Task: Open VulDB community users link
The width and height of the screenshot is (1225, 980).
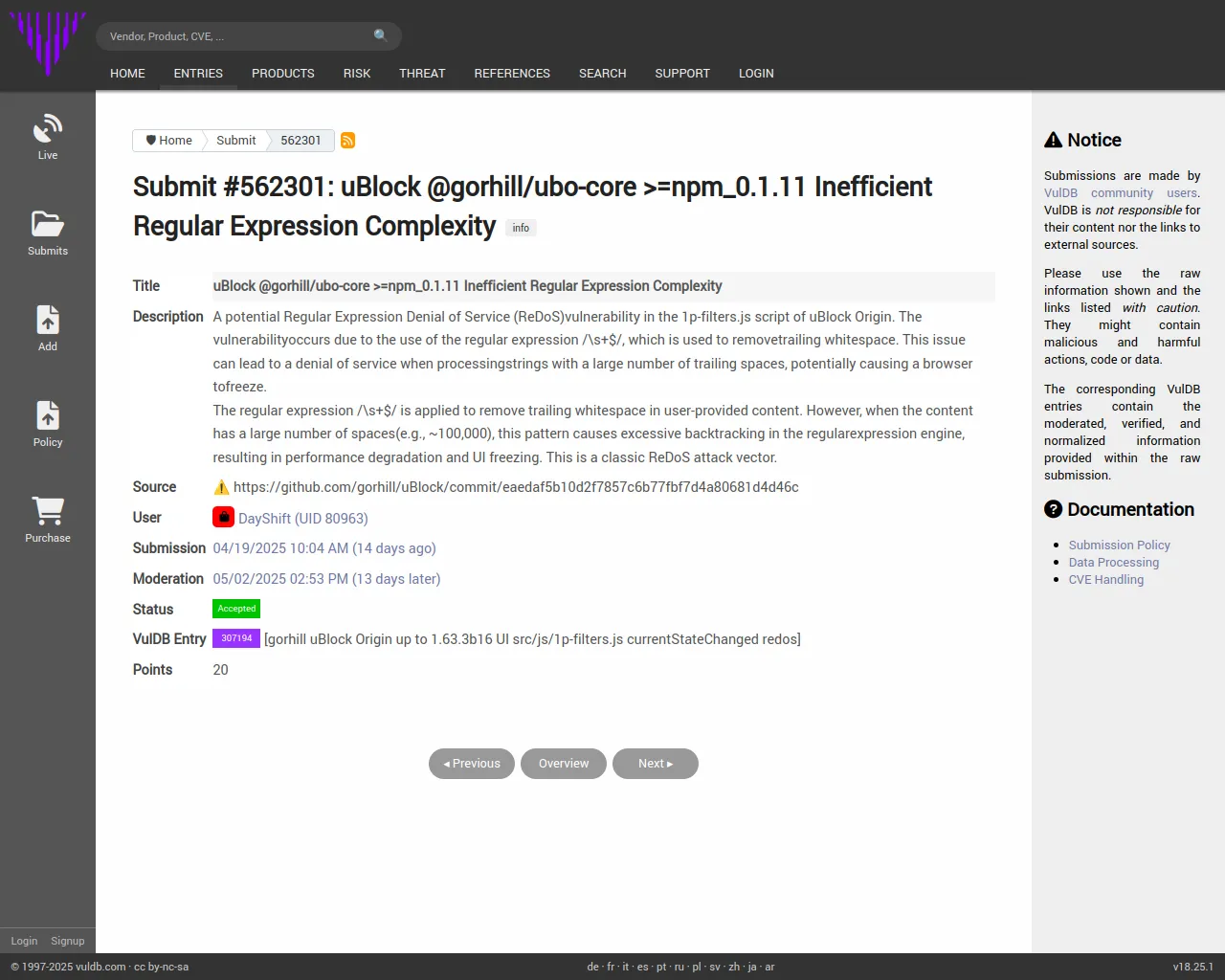Action: click(1122, 192)
